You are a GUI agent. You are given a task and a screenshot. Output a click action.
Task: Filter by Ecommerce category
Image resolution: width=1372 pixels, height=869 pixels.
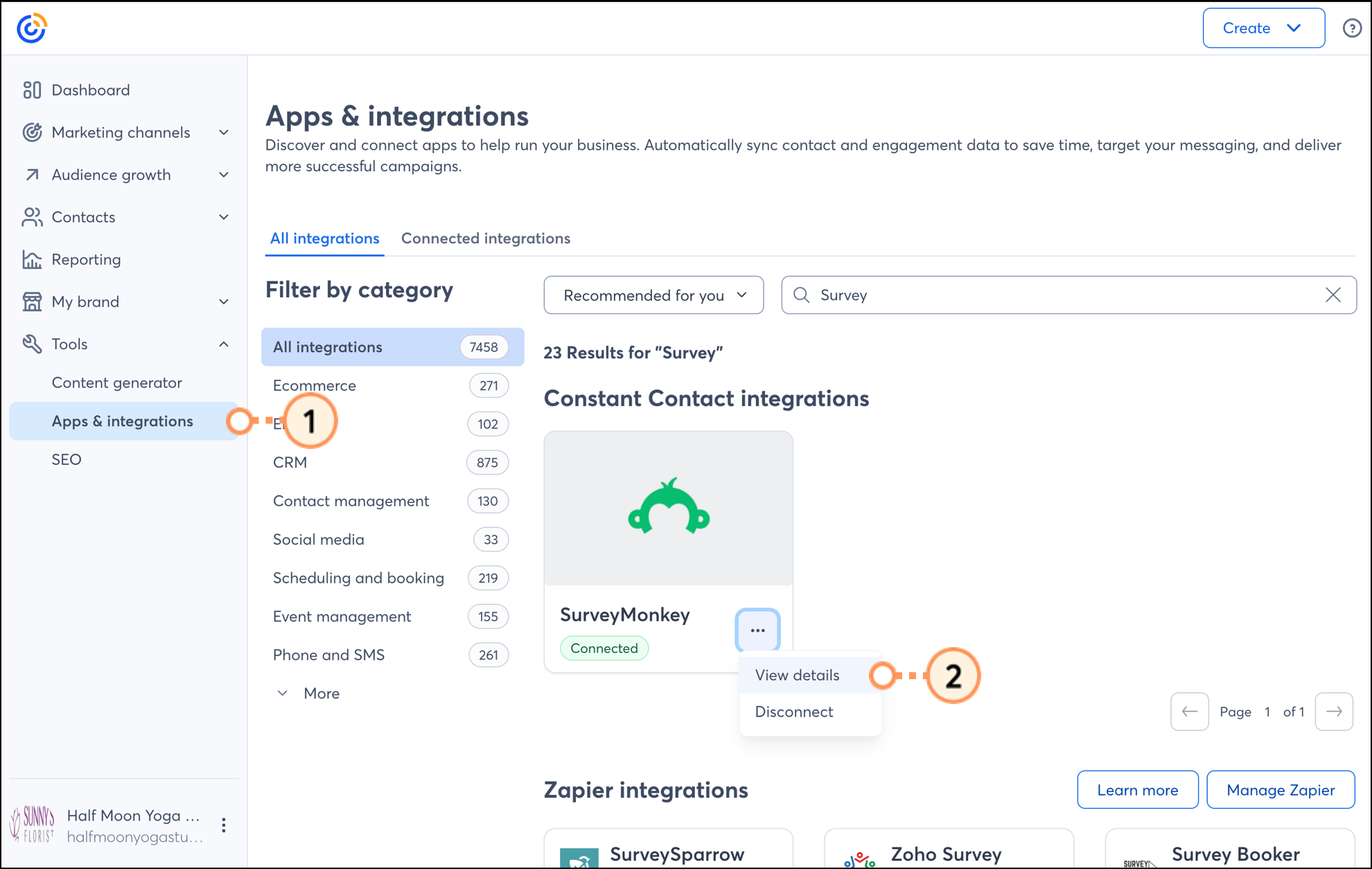392,385
